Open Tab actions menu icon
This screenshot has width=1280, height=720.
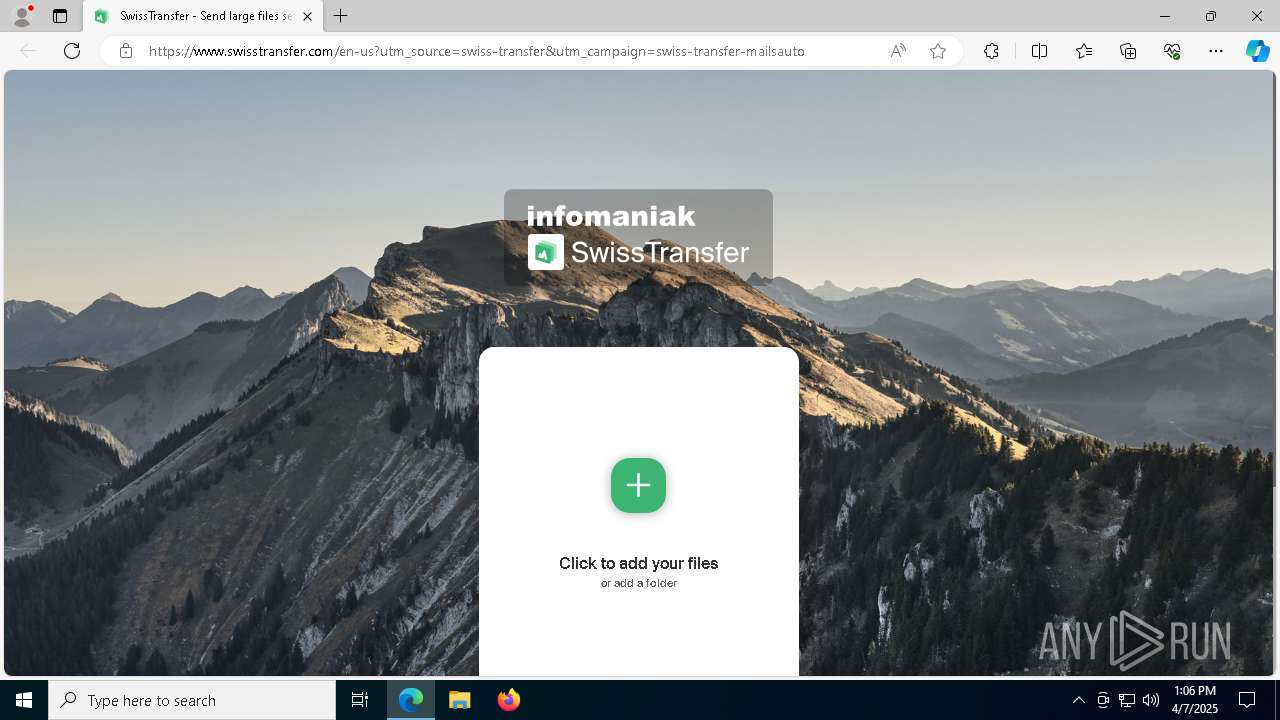click(x=60, y=16)
